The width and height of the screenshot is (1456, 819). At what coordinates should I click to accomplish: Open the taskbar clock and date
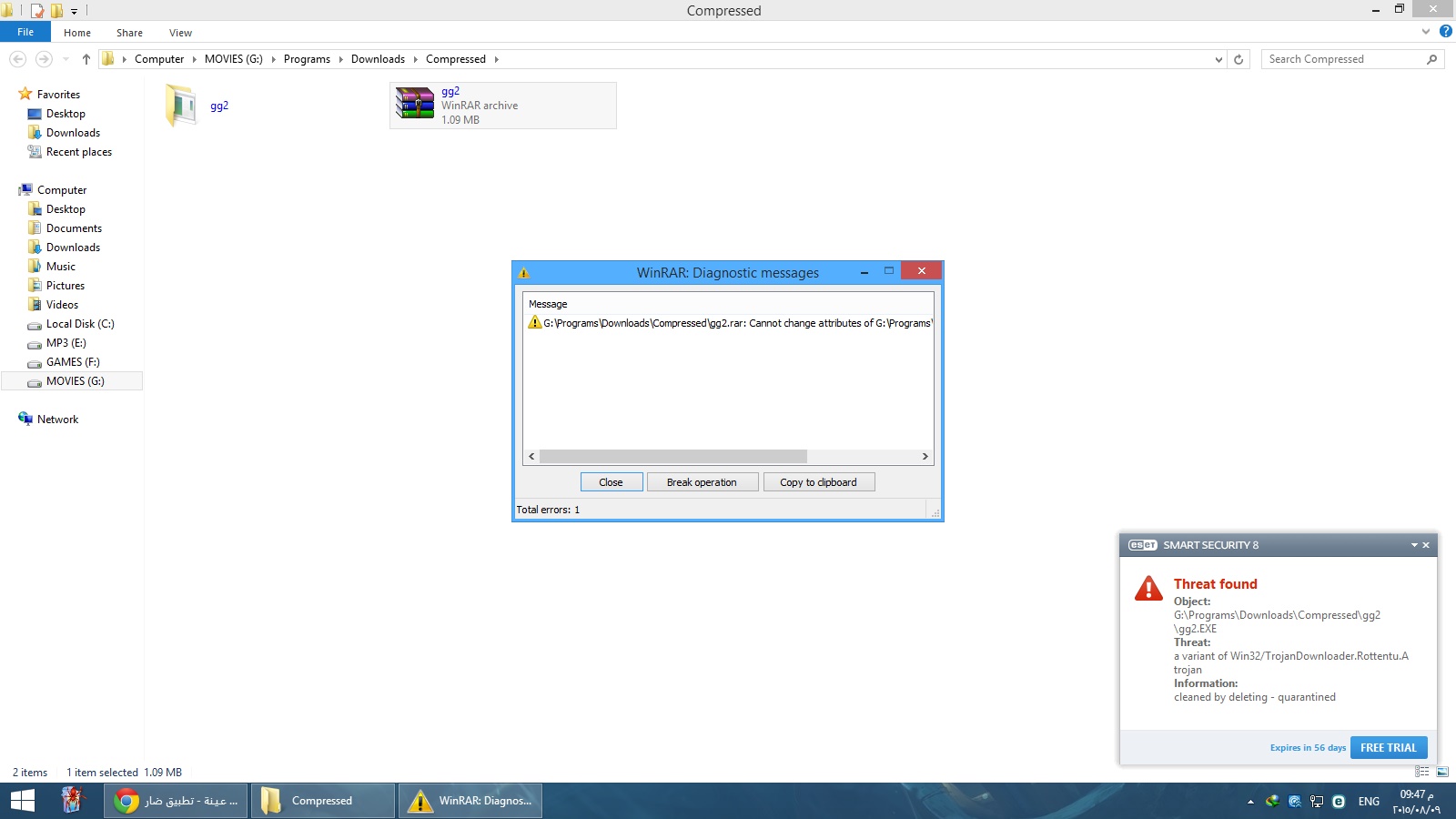click(x=1416, y=802)
